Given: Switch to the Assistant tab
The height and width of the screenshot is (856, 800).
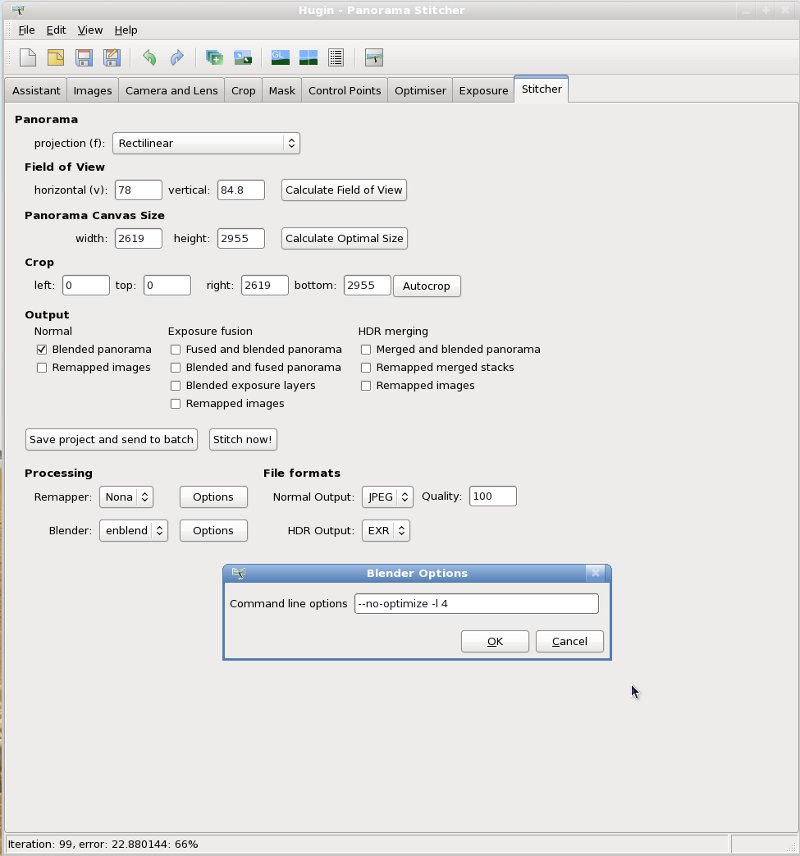Looking at the screenshot, I should [36, 91].
